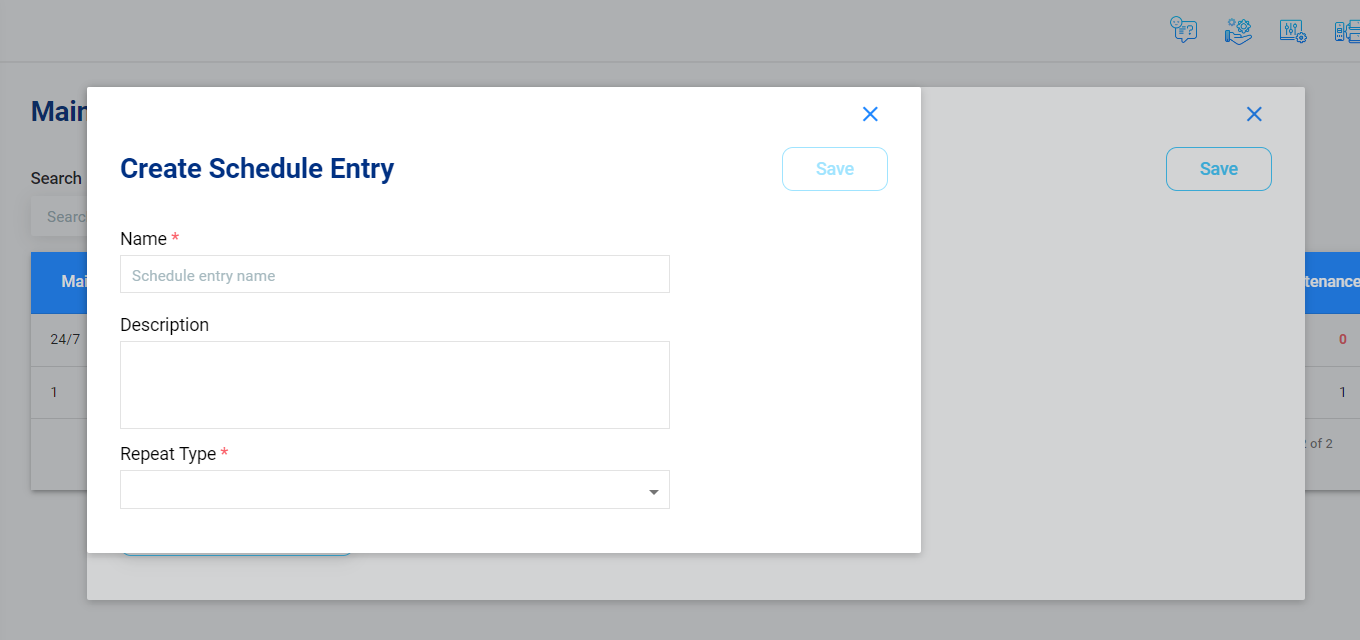
Task: Open the hand-with-gears services icon
Action: click(1239, 30)
